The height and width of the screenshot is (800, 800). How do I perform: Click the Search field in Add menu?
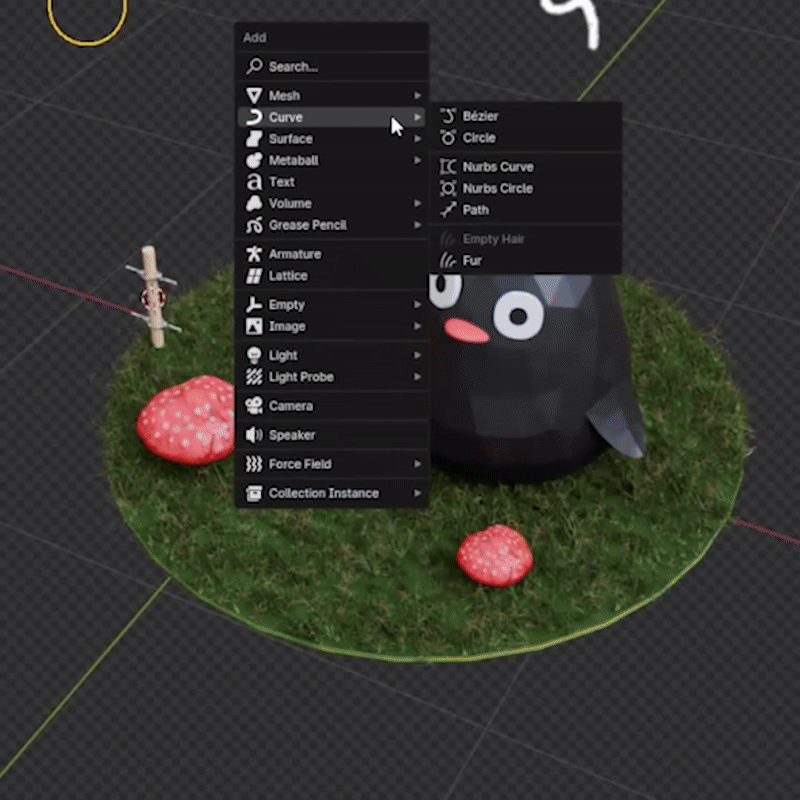click(x=332, y=67)
